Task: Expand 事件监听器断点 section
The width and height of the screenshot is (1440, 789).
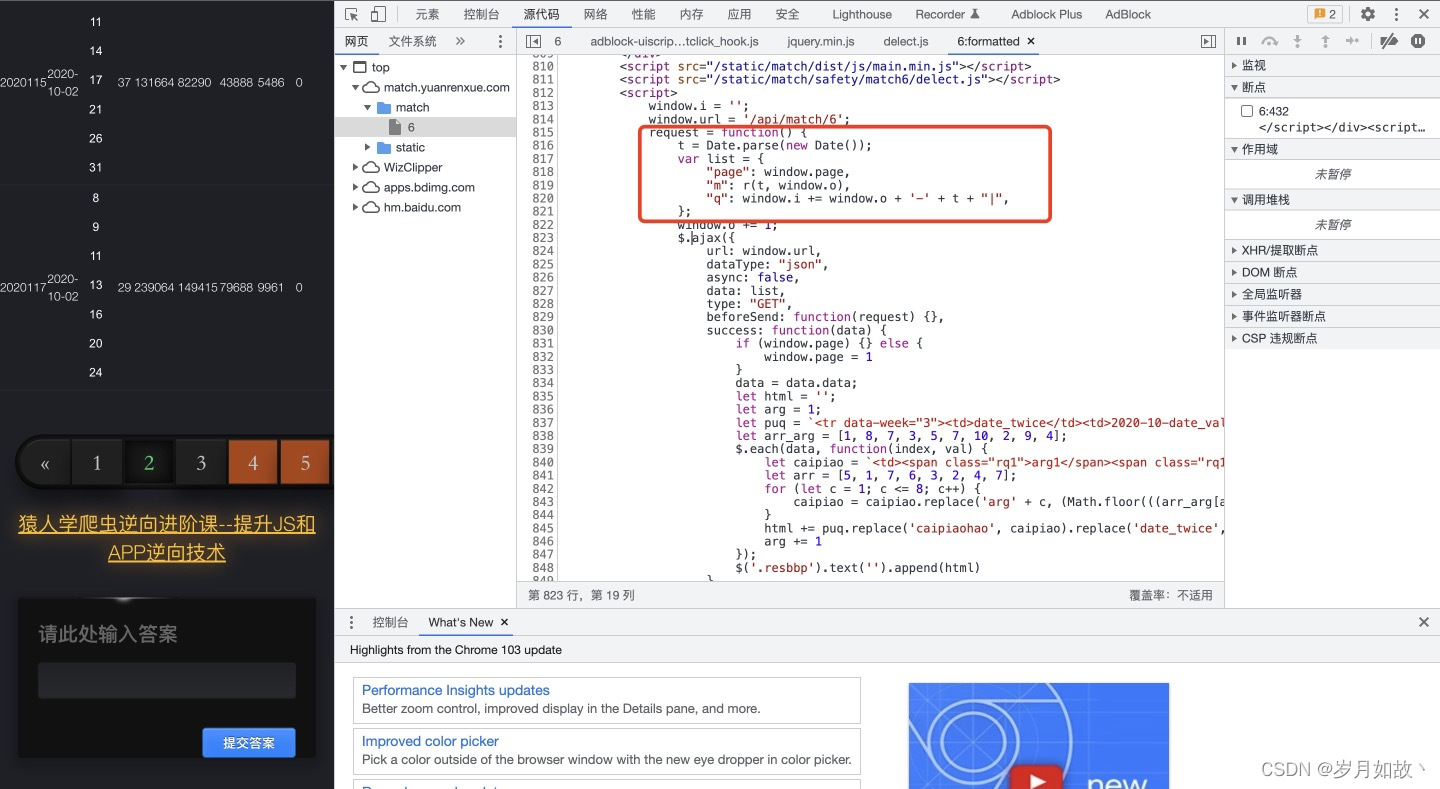Action: pyautogui.click(x=1332, y=316)
